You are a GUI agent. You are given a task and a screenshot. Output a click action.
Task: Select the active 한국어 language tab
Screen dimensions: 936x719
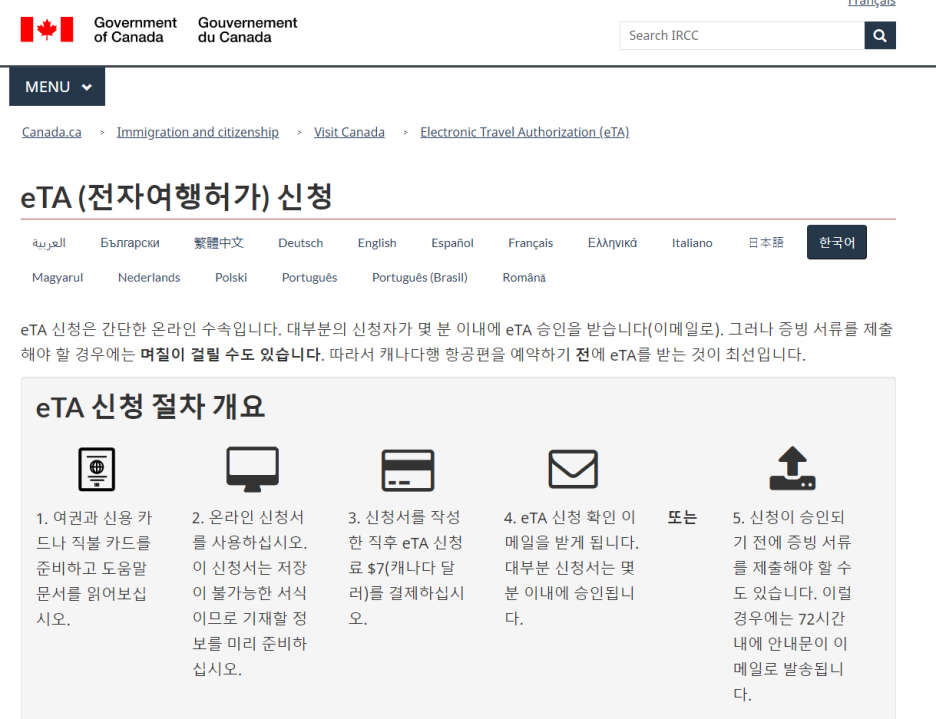coord(837,242)
